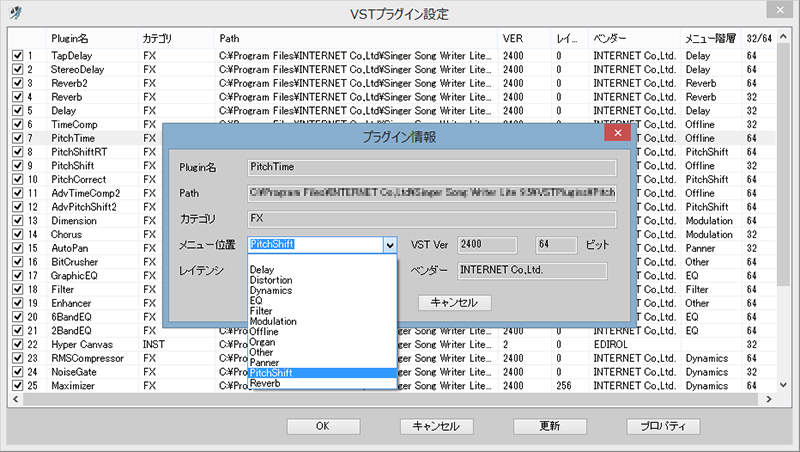Select the RMSCompressor plugin name
This screenshot has width=800, height=452.
[x=87, y=358]
